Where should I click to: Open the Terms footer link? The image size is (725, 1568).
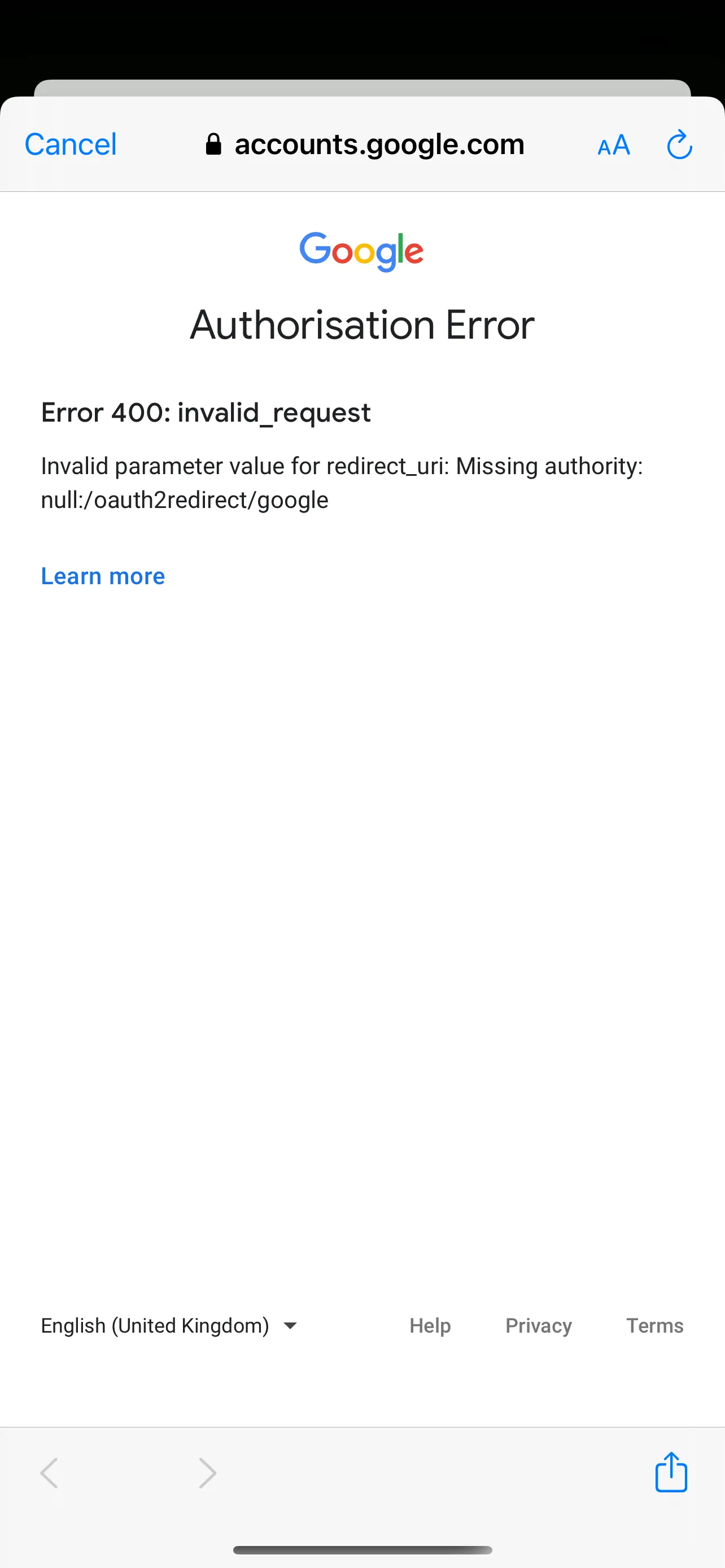click(x=655, y=1325)
